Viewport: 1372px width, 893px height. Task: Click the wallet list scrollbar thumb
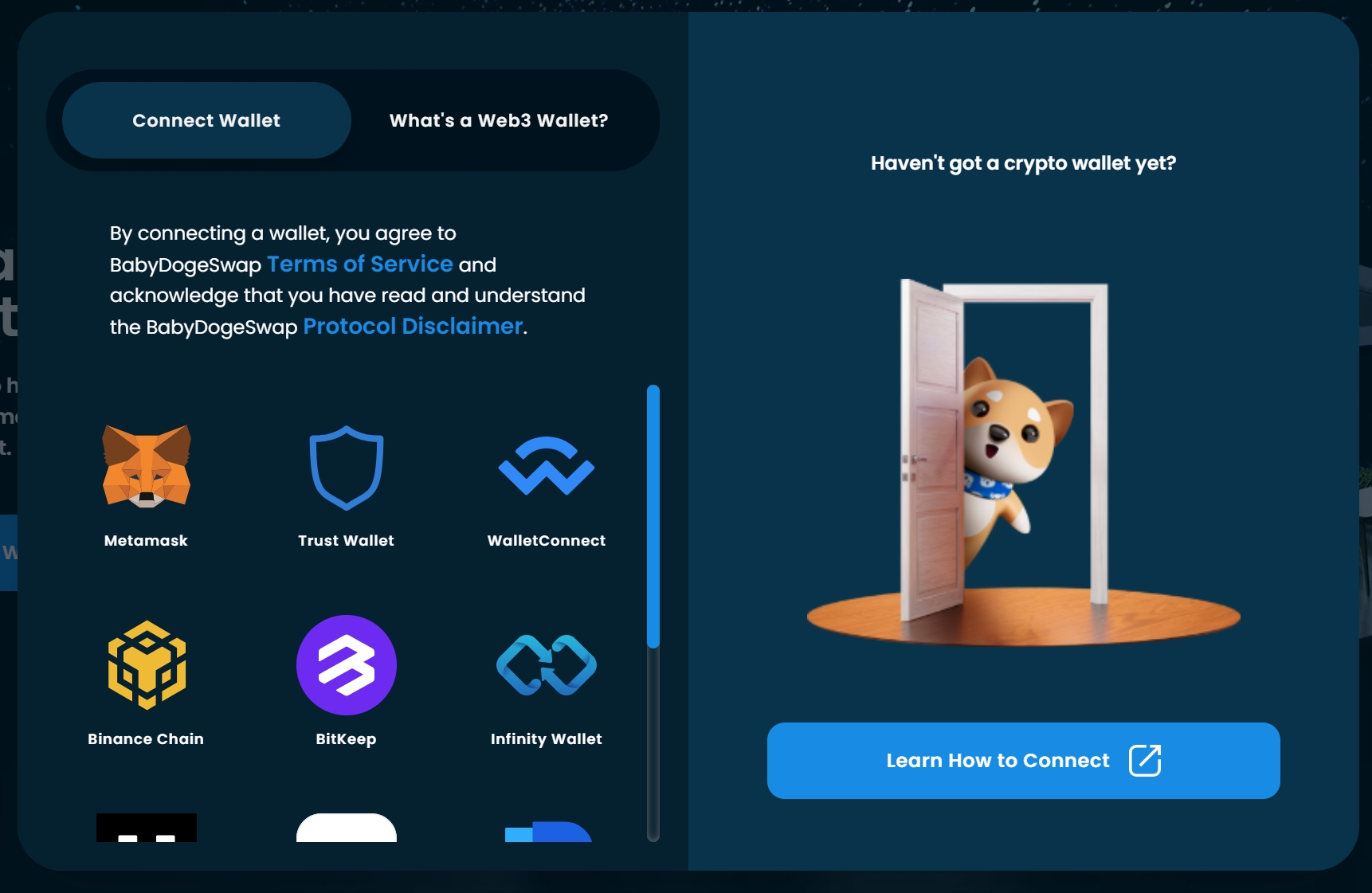pos(653,516)
